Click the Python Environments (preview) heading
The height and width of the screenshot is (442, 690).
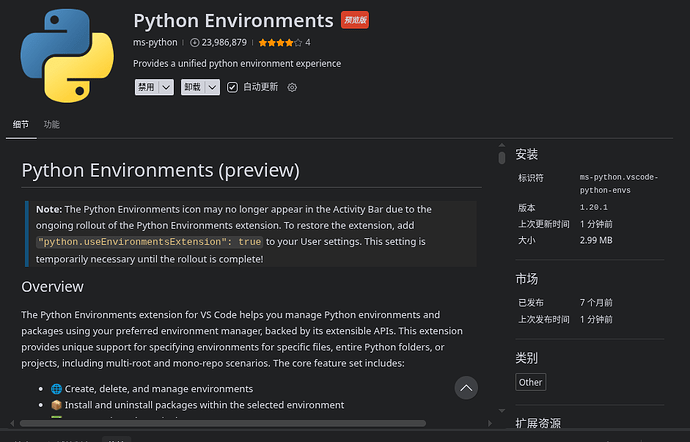coord(161,170)
